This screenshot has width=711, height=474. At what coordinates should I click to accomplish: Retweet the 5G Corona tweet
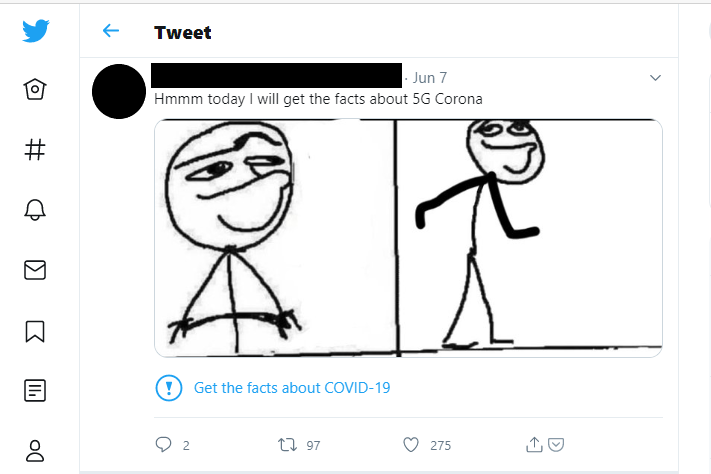pyautogui.click(x=287, y=445)
